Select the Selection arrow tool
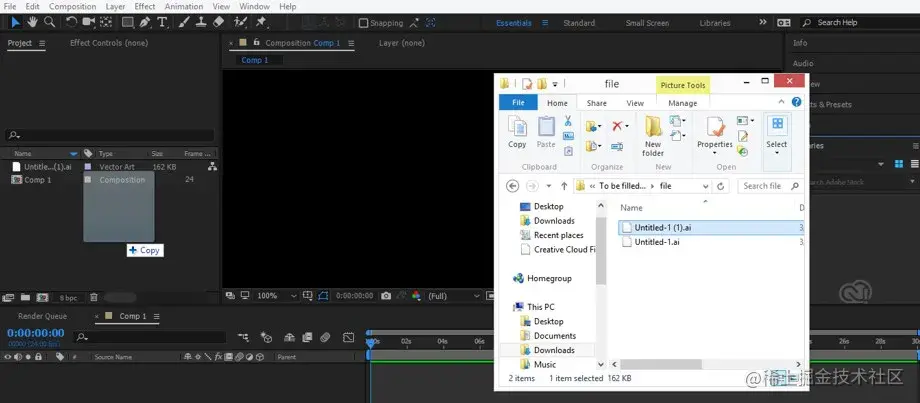The image size is (920, 403). click(x=16, y=22)
